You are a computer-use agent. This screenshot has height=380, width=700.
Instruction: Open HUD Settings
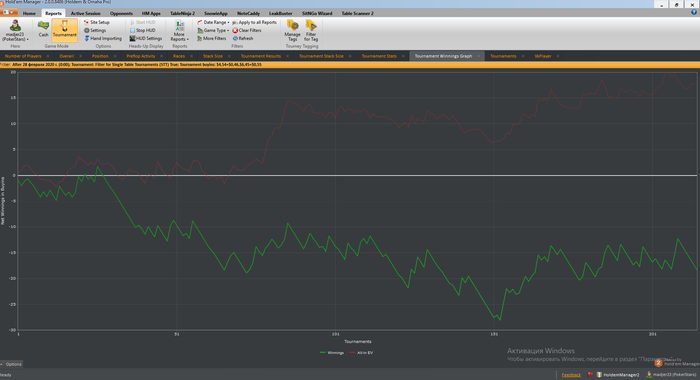coord(146,38)
